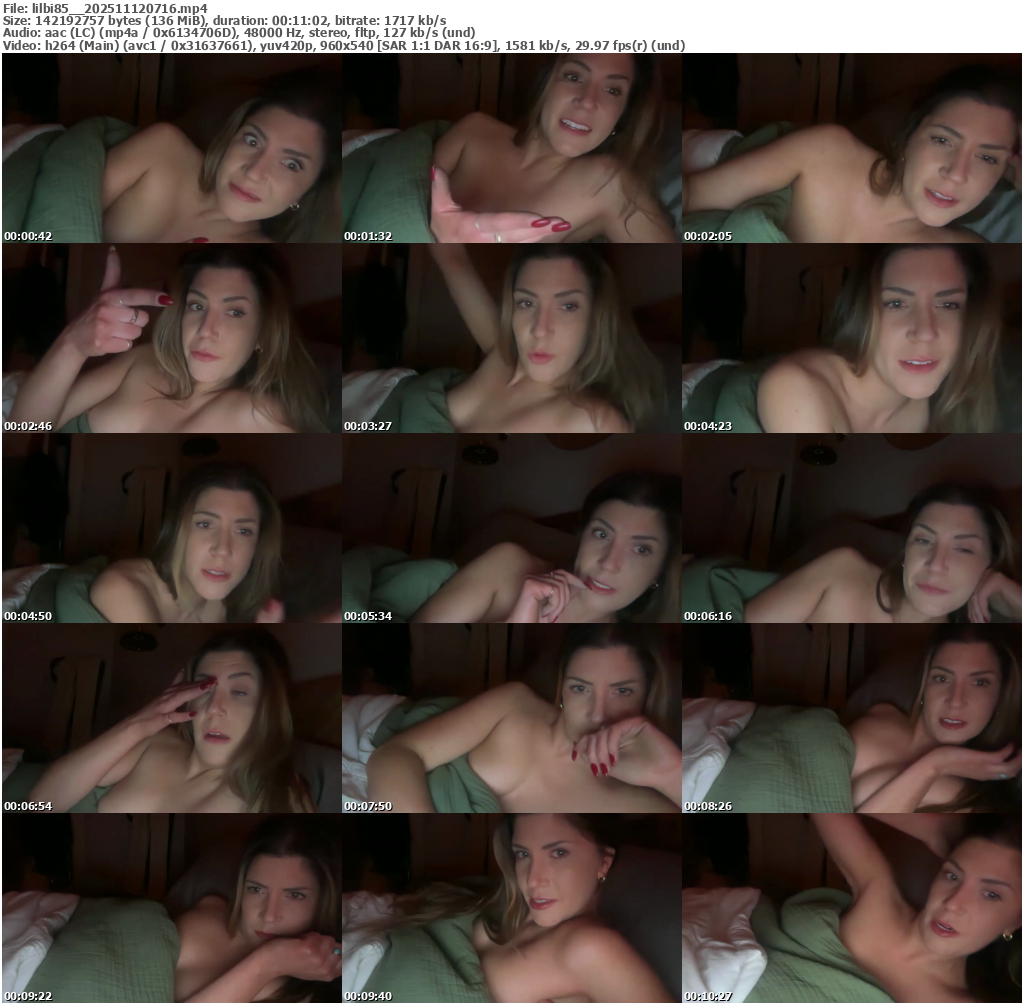Screen dimensions: 1024x1003
Task: Select the thumbnail labeled 00:09:22
Action: pos(171,908)
